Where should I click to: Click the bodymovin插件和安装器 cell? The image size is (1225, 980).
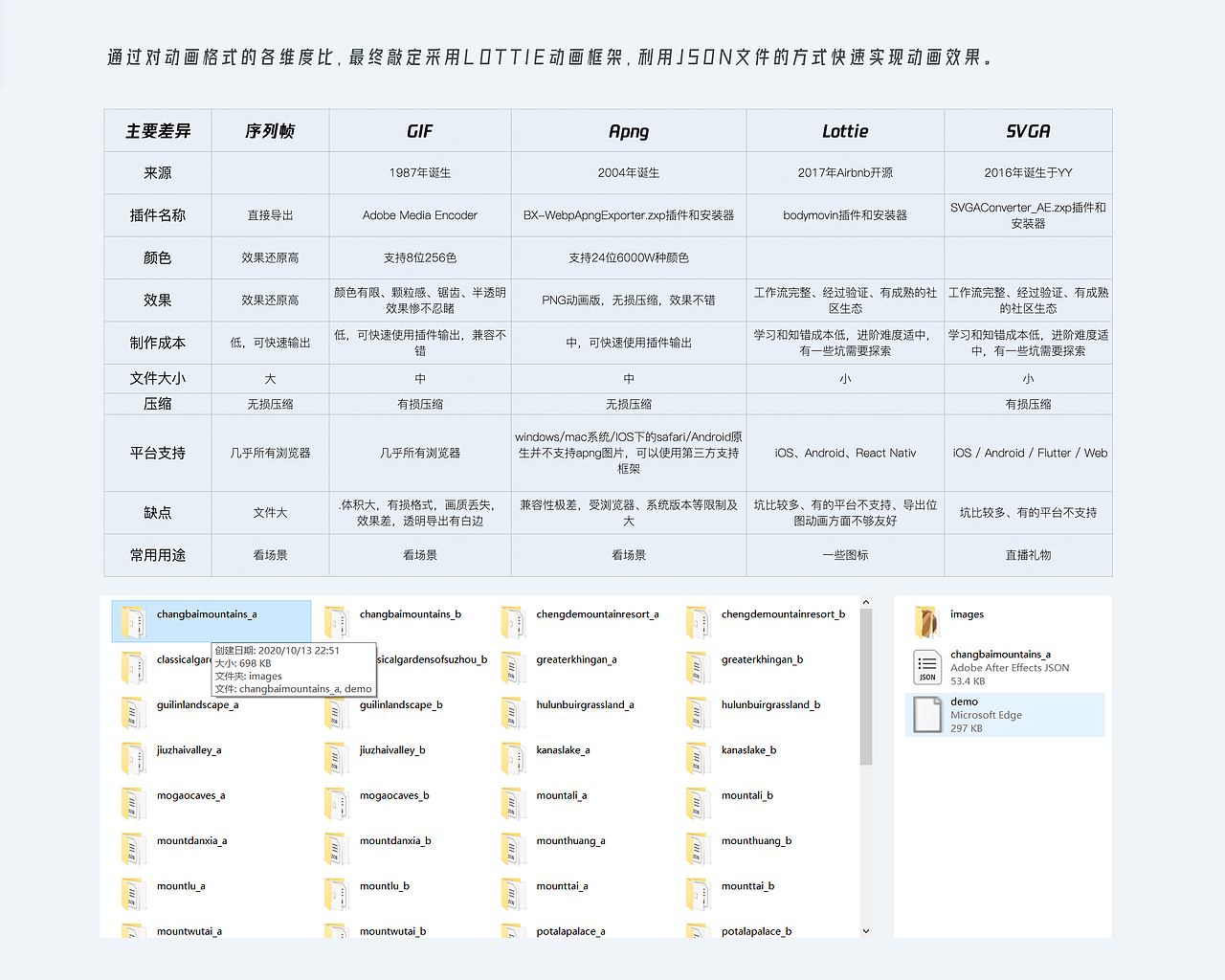[845, 215]
